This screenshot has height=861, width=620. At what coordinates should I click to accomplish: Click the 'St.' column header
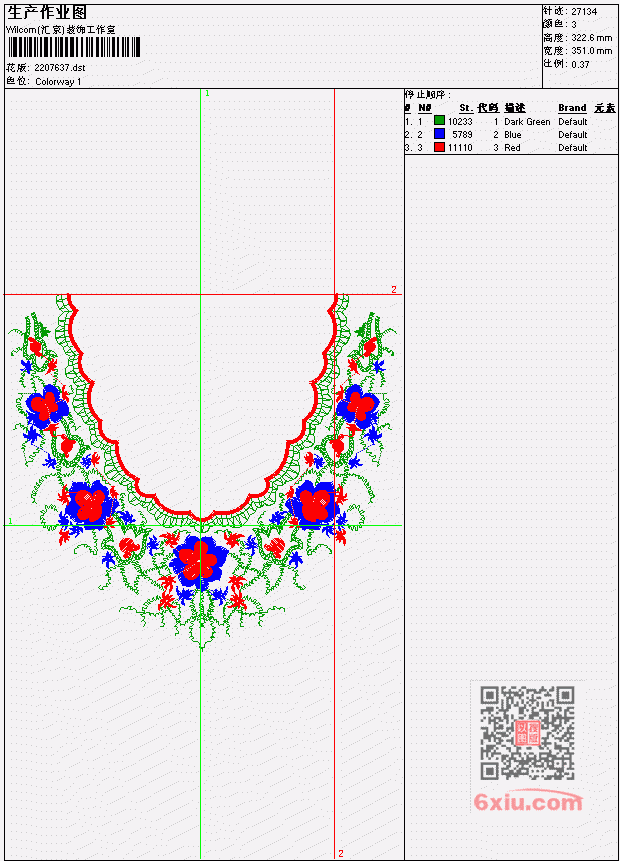point(466,108)
